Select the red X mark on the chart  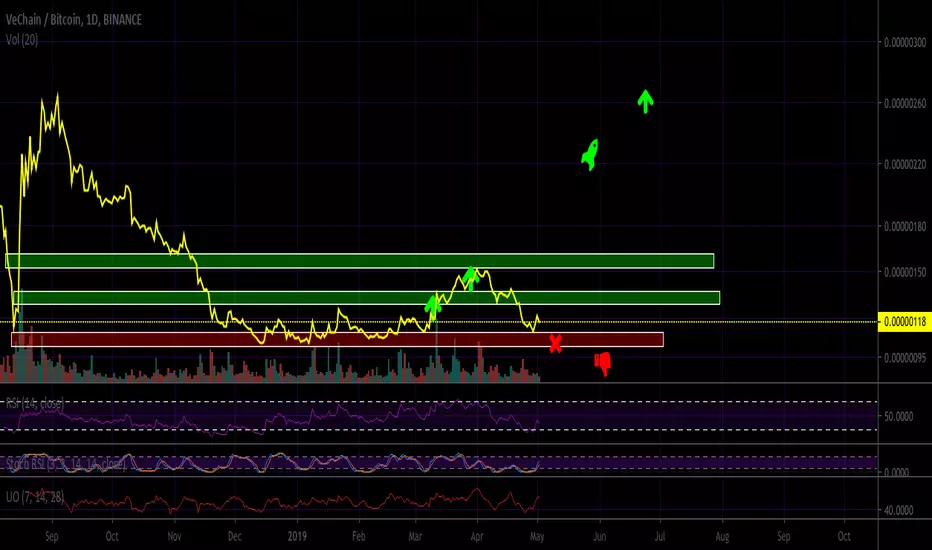coord(555,344)
